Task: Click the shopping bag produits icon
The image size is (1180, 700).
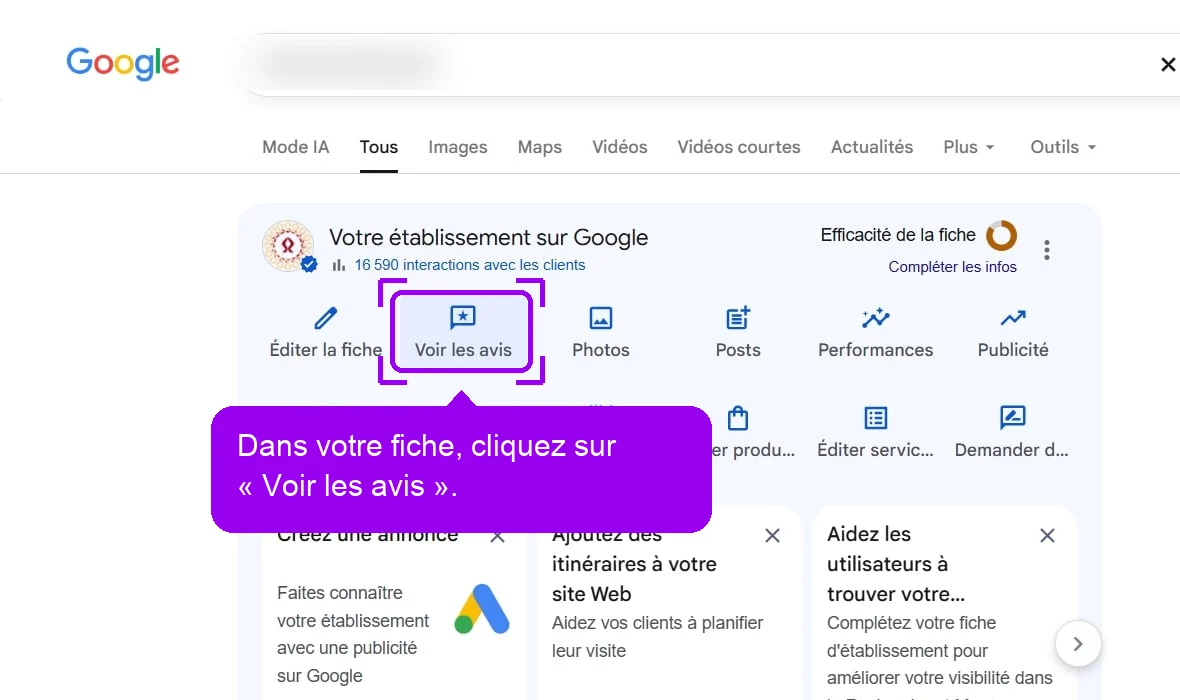Action: (738, 418)
